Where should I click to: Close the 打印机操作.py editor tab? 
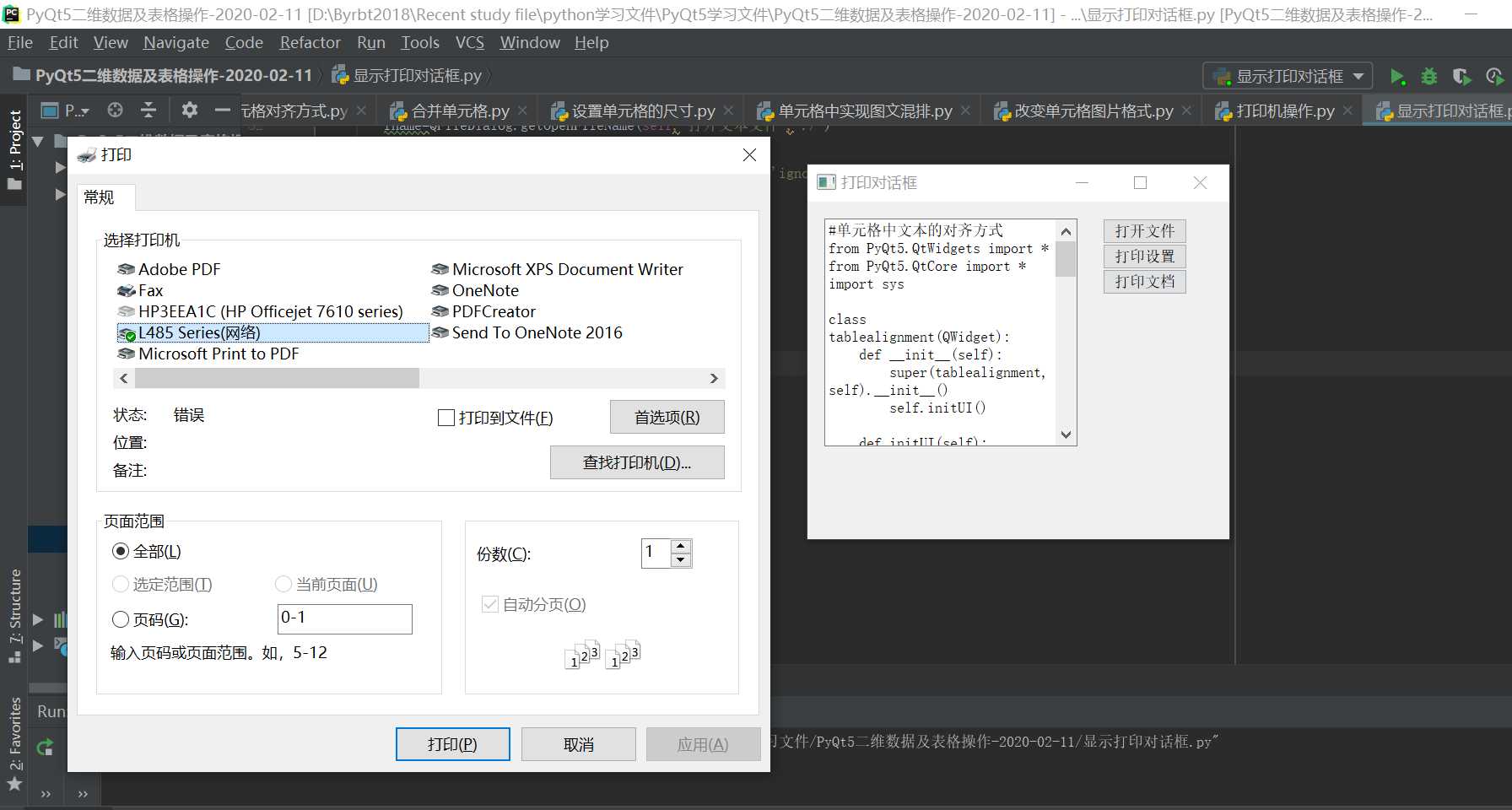click(x=1347, y=111)
